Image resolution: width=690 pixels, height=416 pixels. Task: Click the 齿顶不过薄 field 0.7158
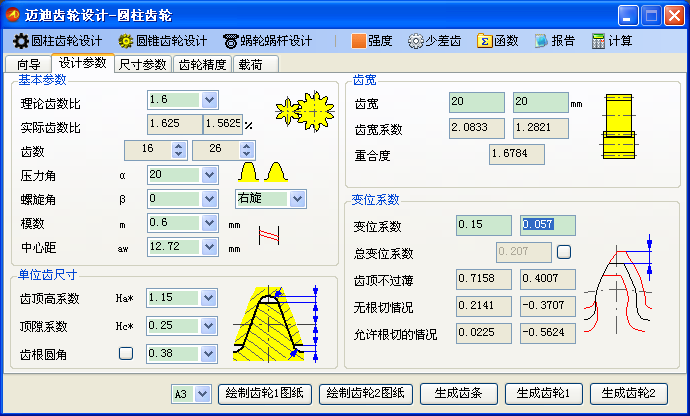[484, 279]
